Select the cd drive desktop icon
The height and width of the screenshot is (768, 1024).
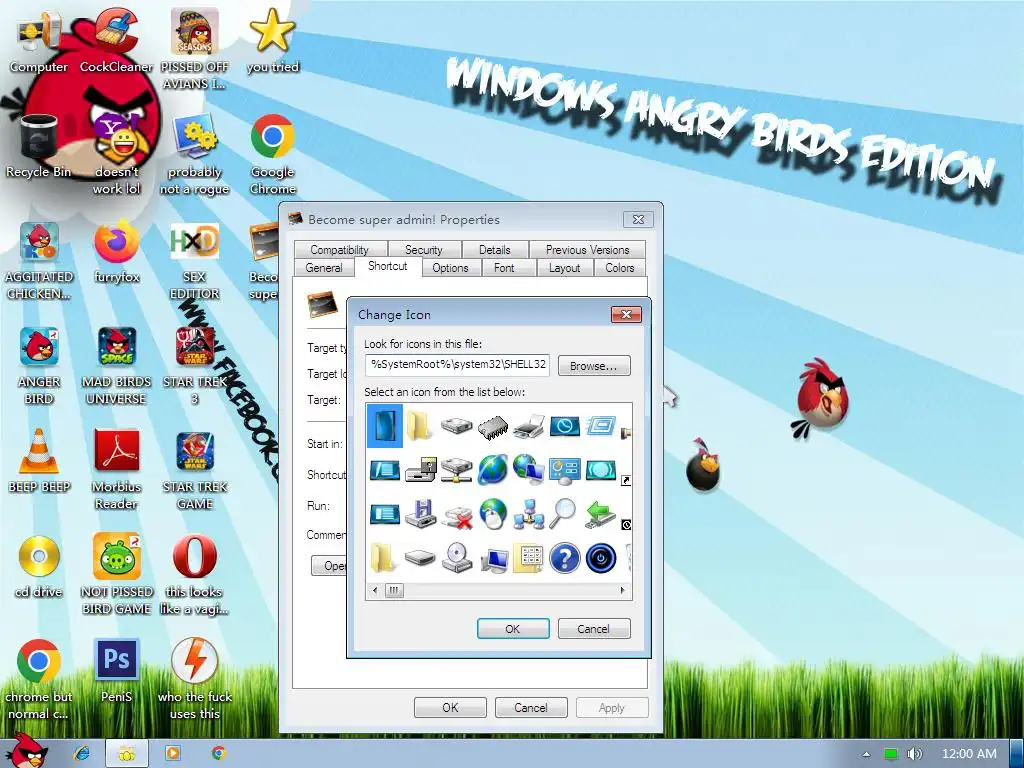click(39, 566)
